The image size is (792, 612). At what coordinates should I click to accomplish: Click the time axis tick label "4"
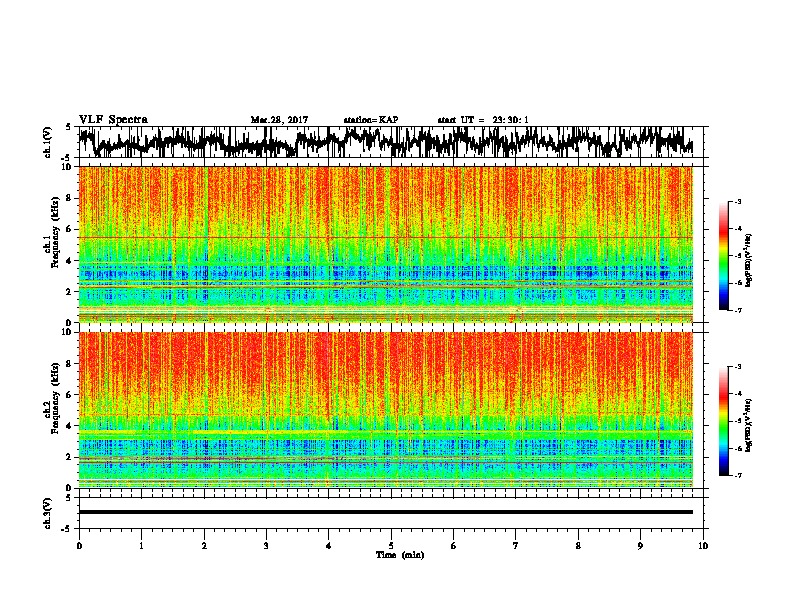coord(329,546)
